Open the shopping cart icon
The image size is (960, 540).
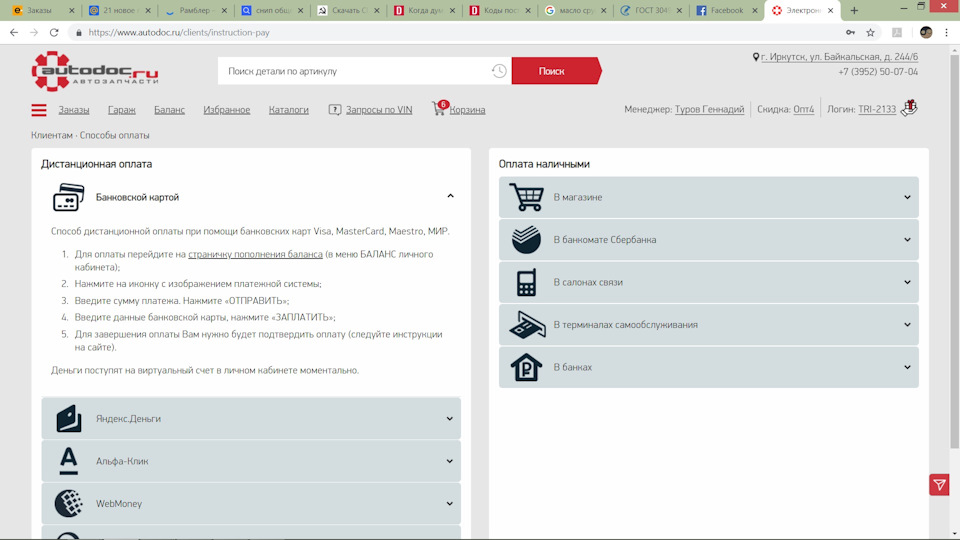[x=439, y=109]
